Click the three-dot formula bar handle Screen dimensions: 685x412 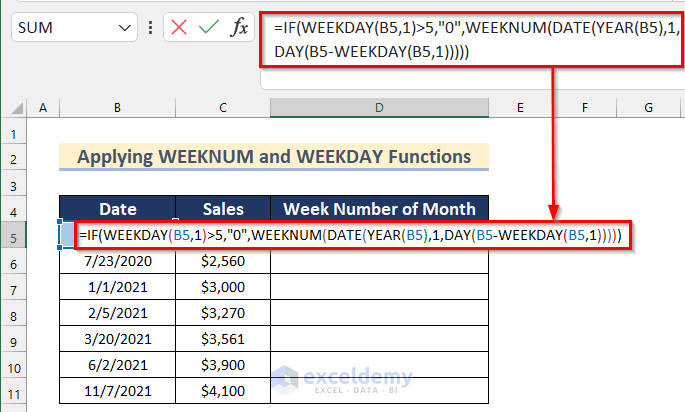pyautogui.click(x=149, y=28)
